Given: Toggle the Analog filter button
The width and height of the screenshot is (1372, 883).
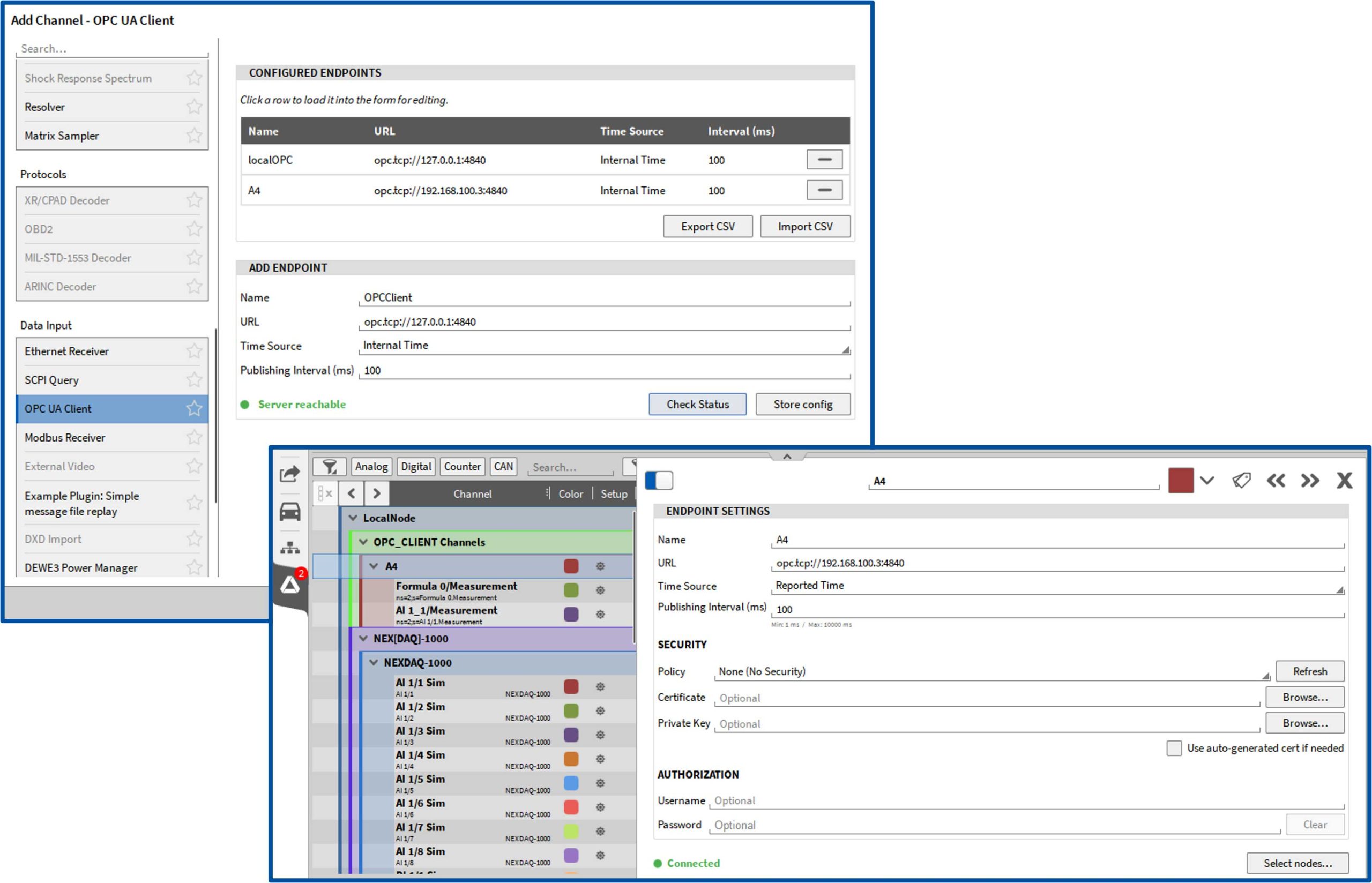Looking at the screenshot, I should (371, 467).
